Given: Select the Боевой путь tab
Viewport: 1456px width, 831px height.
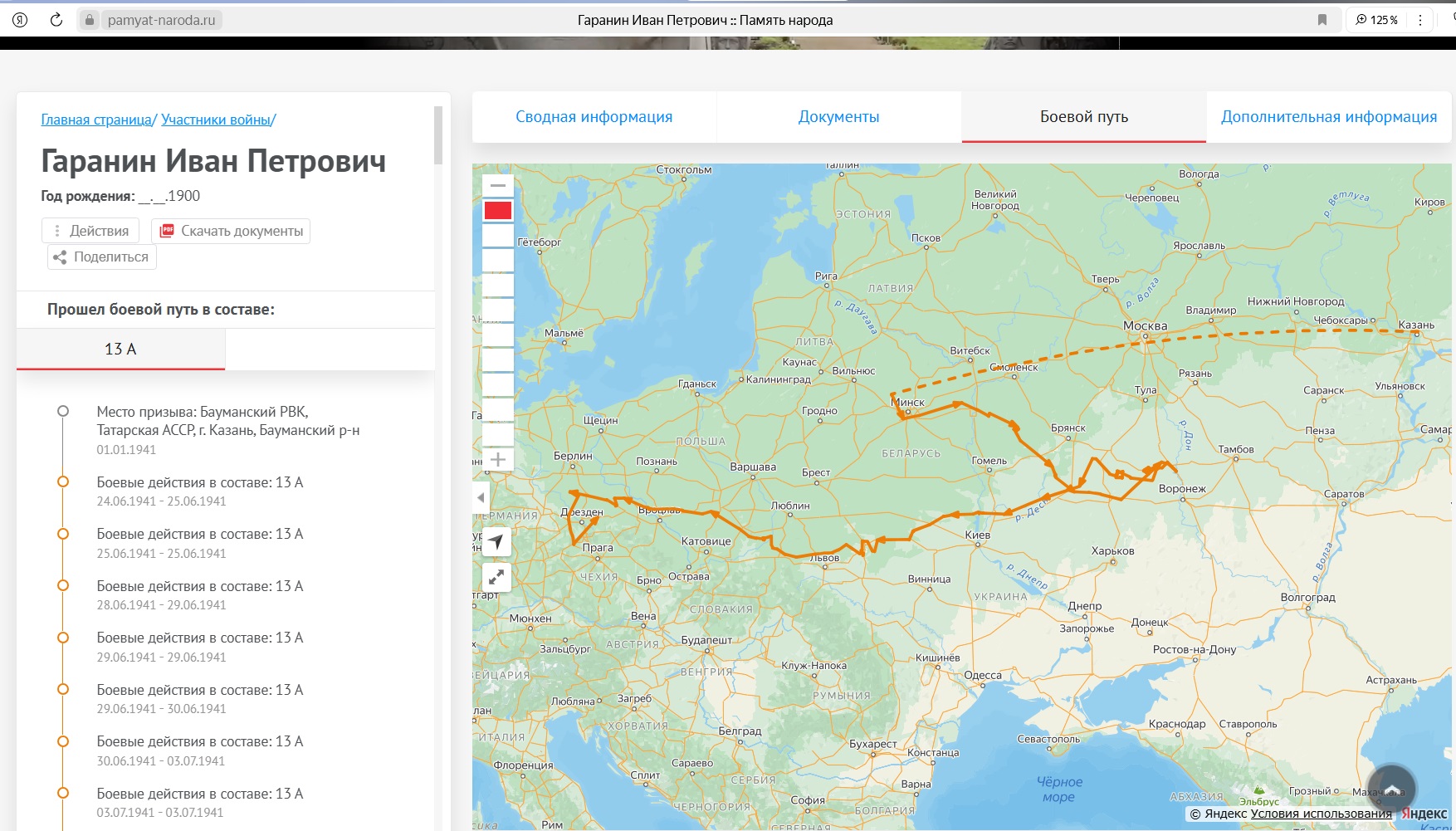Looking at the screenshot, I should pos(1084,117).
